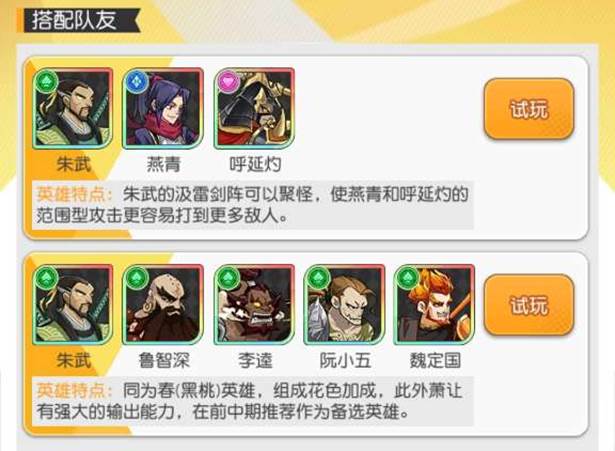Select 阮小五 hero portrait
The image size is (615, 451).
pos(344,305)
